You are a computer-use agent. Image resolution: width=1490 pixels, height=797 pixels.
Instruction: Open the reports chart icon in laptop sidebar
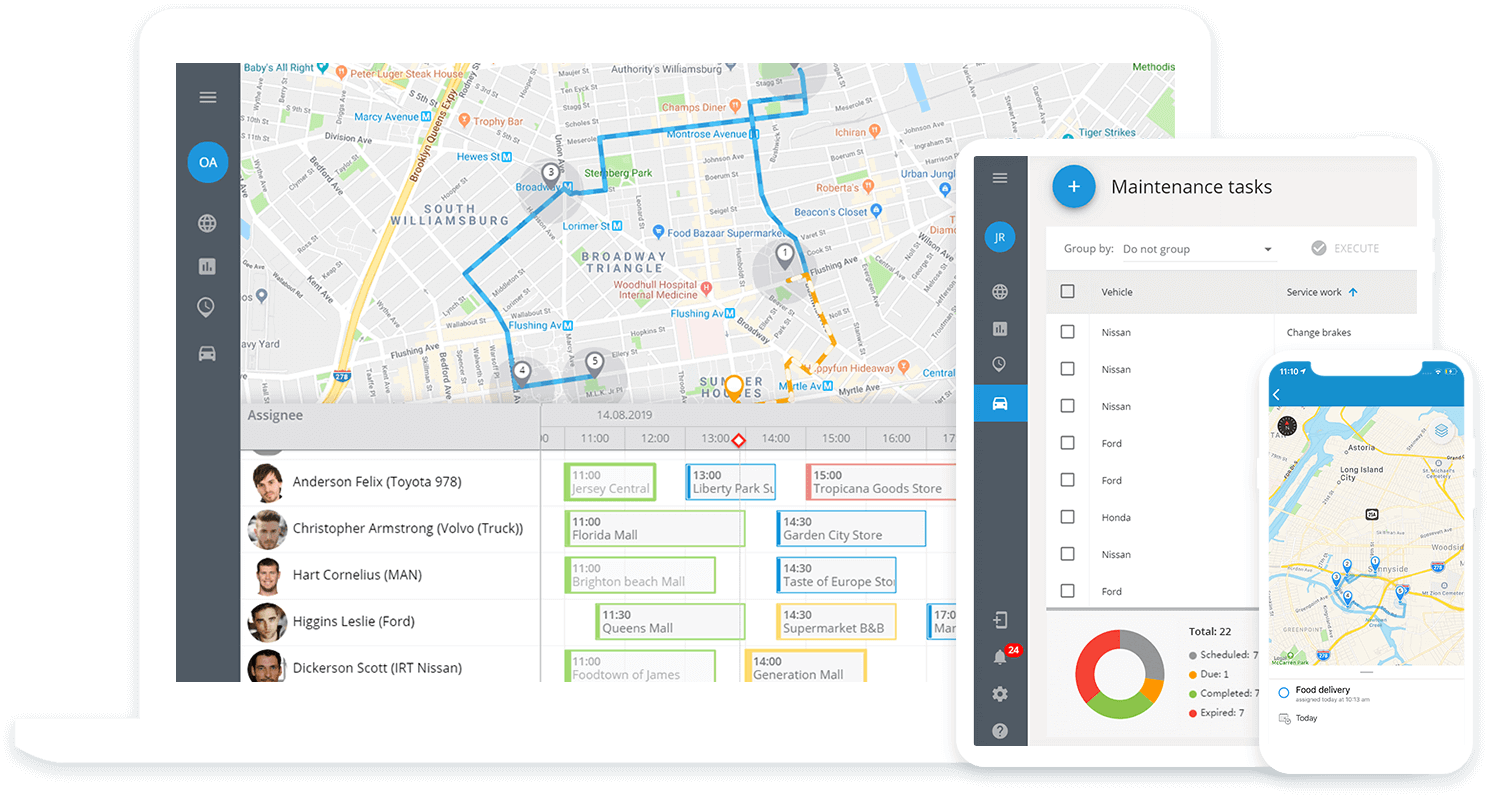pos(207,266)
